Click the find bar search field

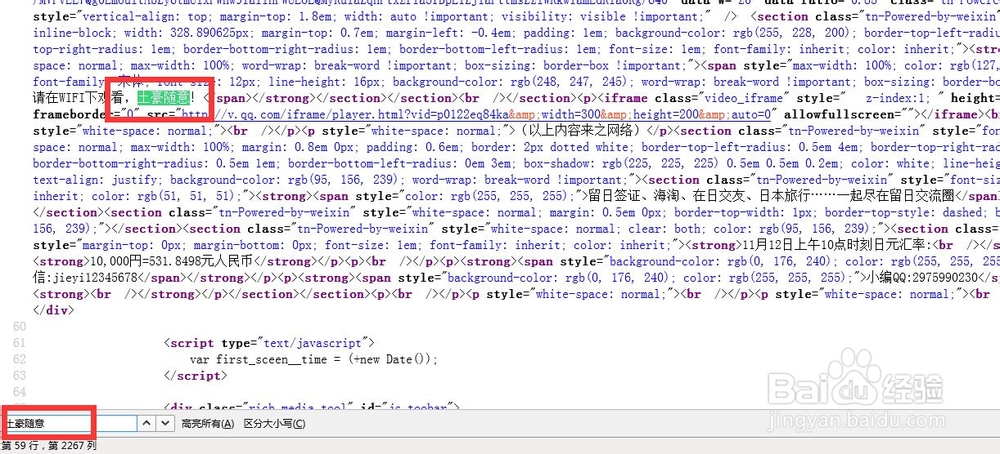69,423
